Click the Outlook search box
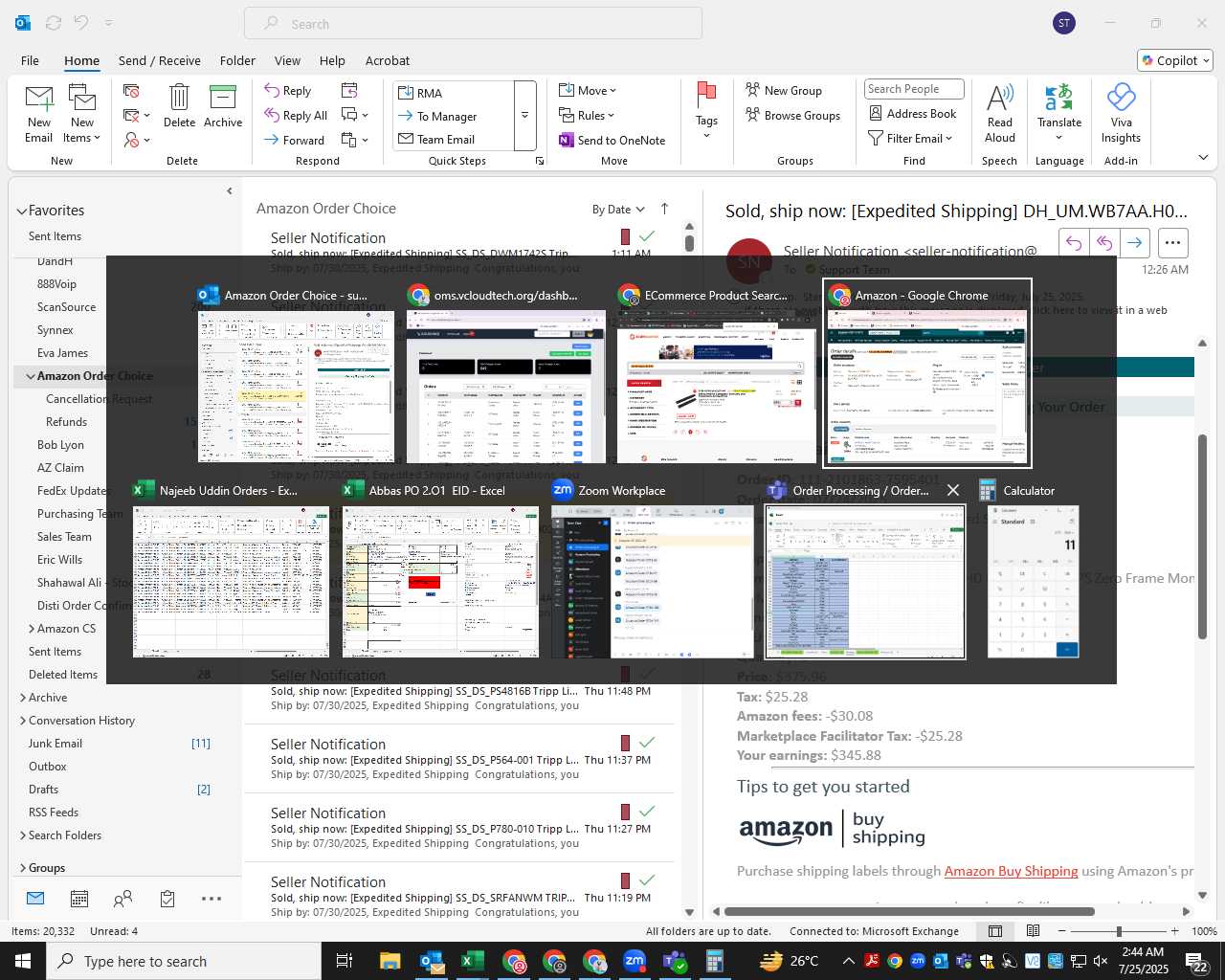The height and width of the screenshot is (980, 1225). click(x=473, y=23)
